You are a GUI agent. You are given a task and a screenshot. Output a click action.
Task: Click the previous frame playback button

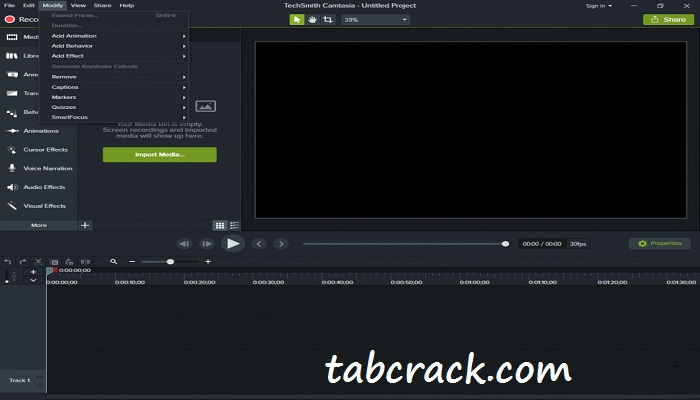pos(184,244)
